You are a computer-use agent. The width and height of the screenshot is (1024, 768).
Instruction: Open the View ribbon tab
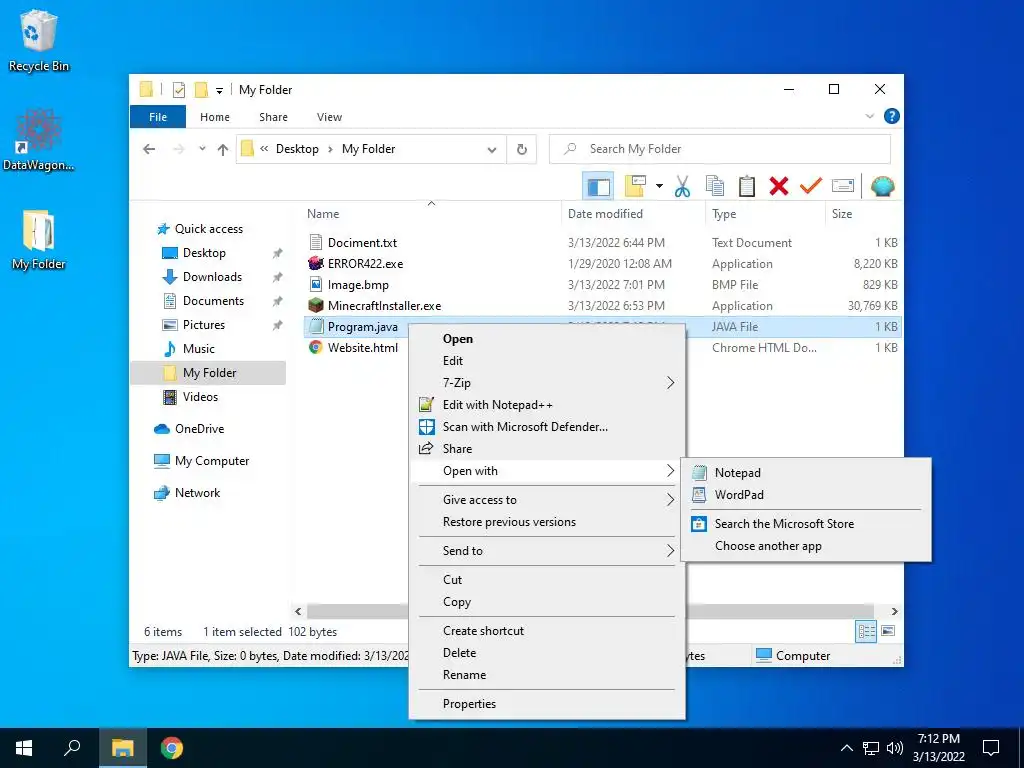pyautogui.click(x=329, y=117)
